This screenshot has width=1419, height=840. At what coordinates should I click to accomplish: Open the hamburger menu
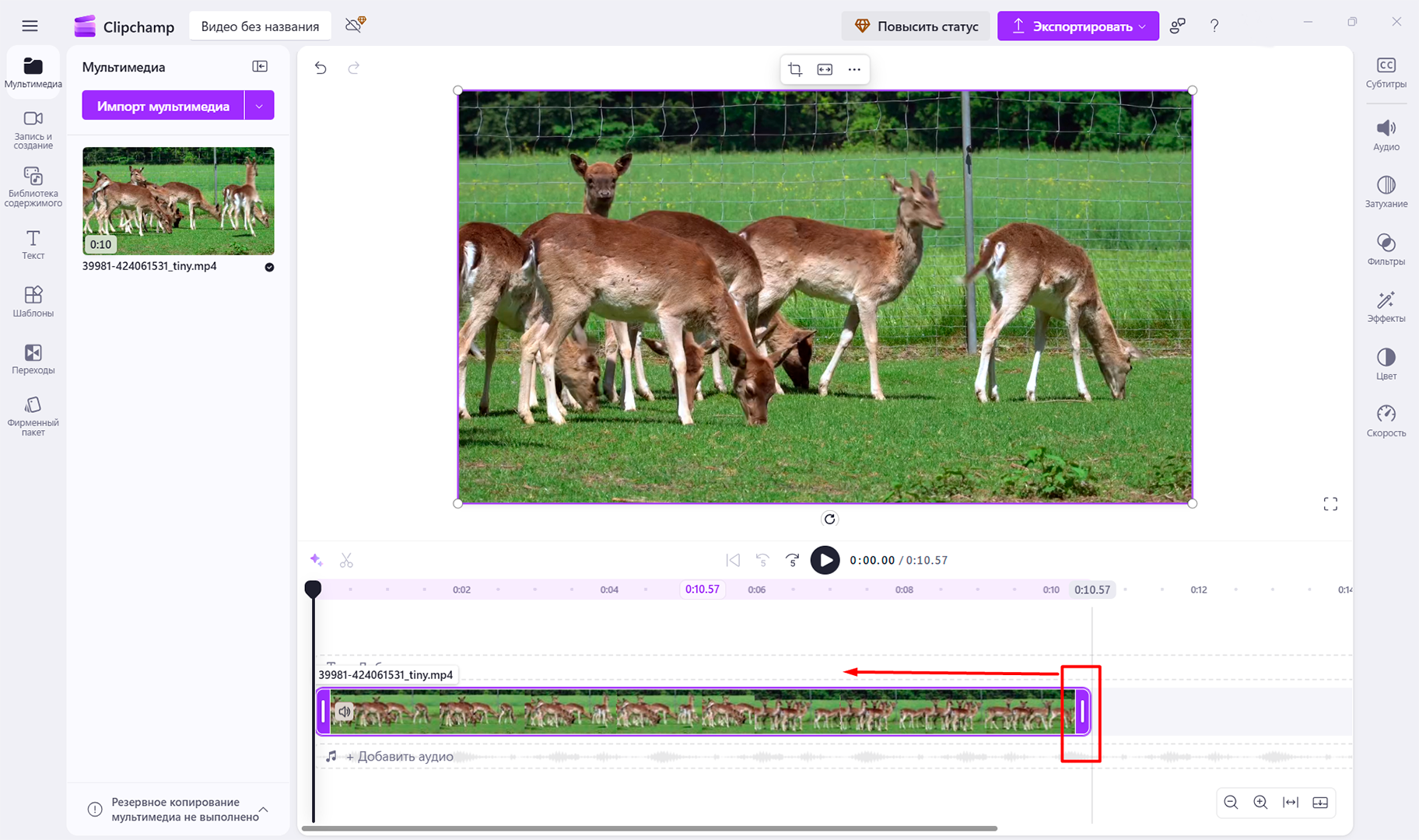click(30, 25)
